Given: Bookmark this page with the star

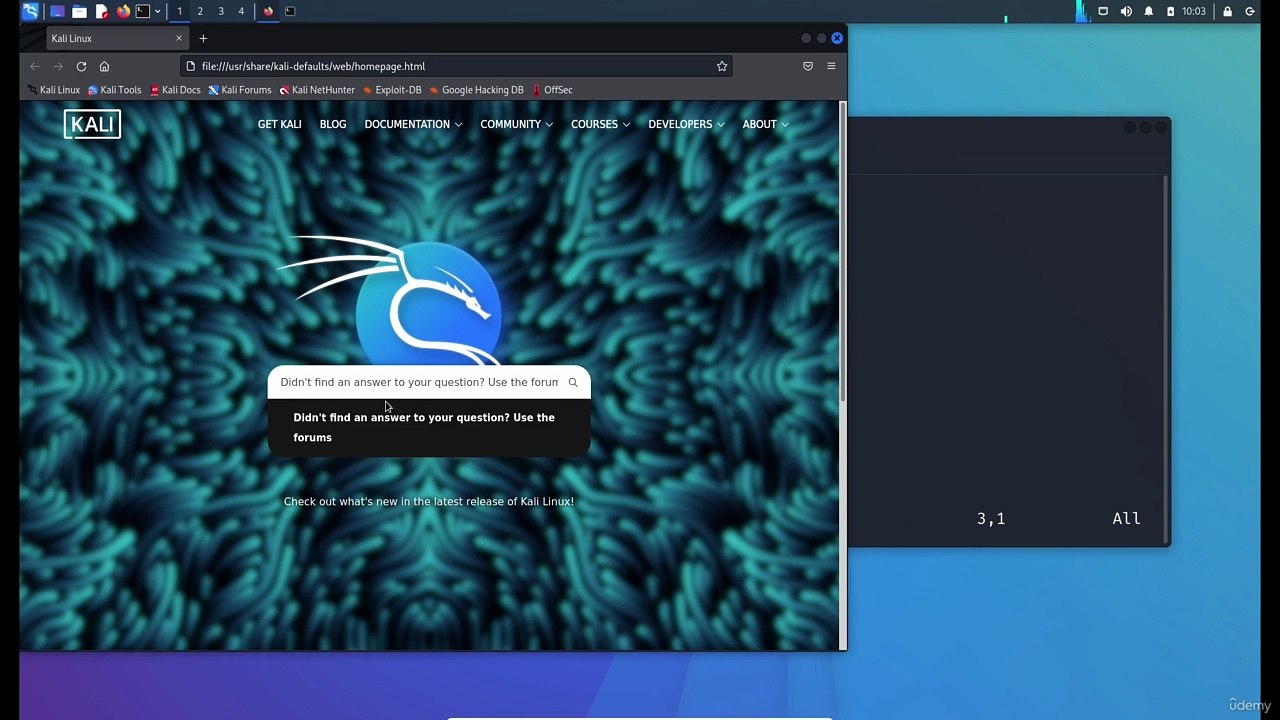Looking at the screenshot, I should (722, 66).
